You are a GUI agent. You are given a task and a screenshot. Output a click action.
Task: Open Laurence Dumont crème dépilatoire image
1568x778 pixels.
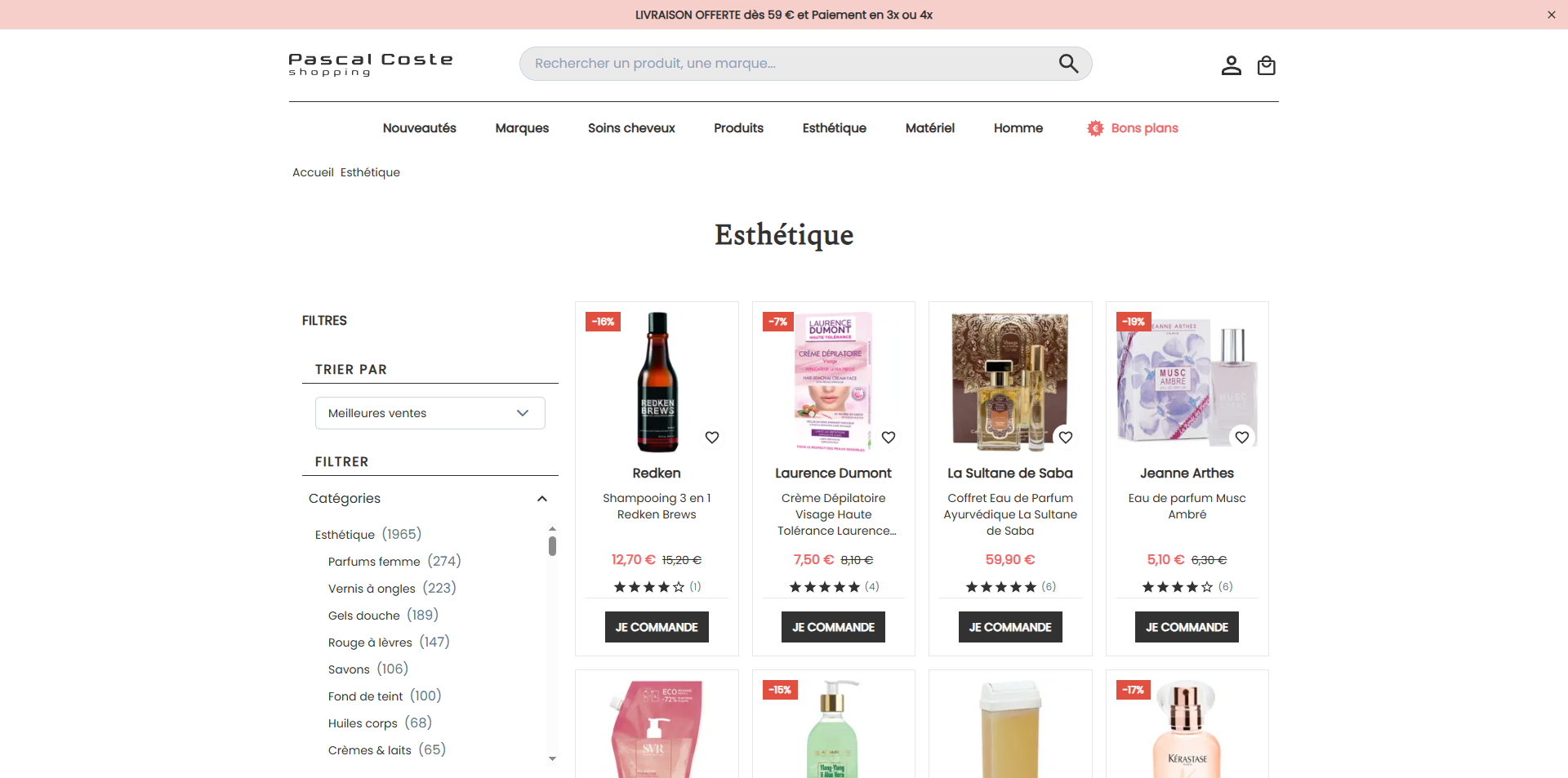tap(832, 382)
